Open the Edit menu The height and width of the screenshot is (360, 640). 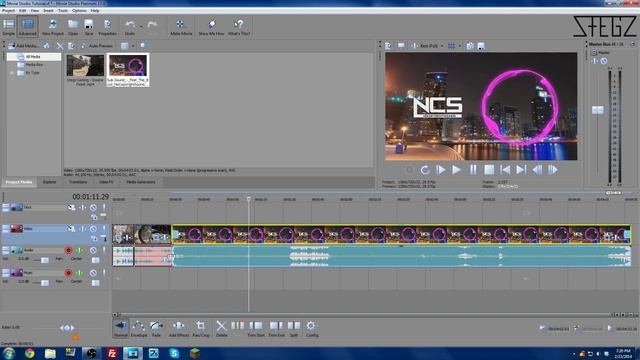(x=22, y=11)
